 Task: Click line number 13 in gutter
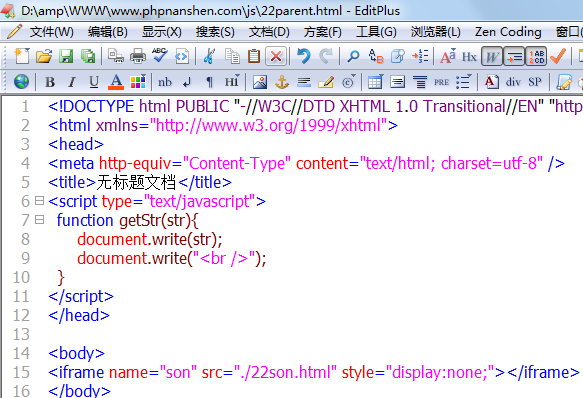click(21, 334)
